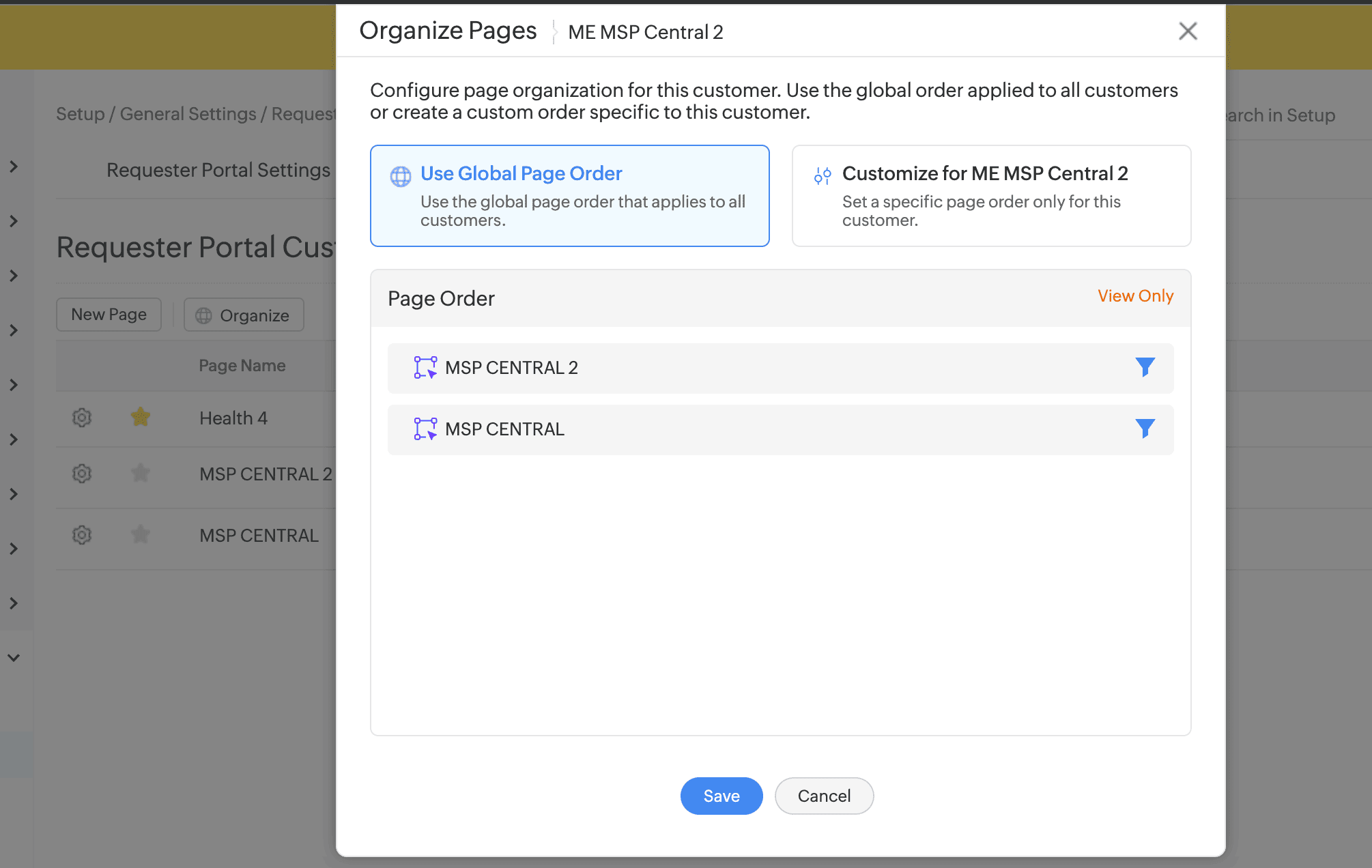Click filter icon for MSP CENTRAL 2 row
Viewport: 1372px width, 868px height.
pos(1145,367)
